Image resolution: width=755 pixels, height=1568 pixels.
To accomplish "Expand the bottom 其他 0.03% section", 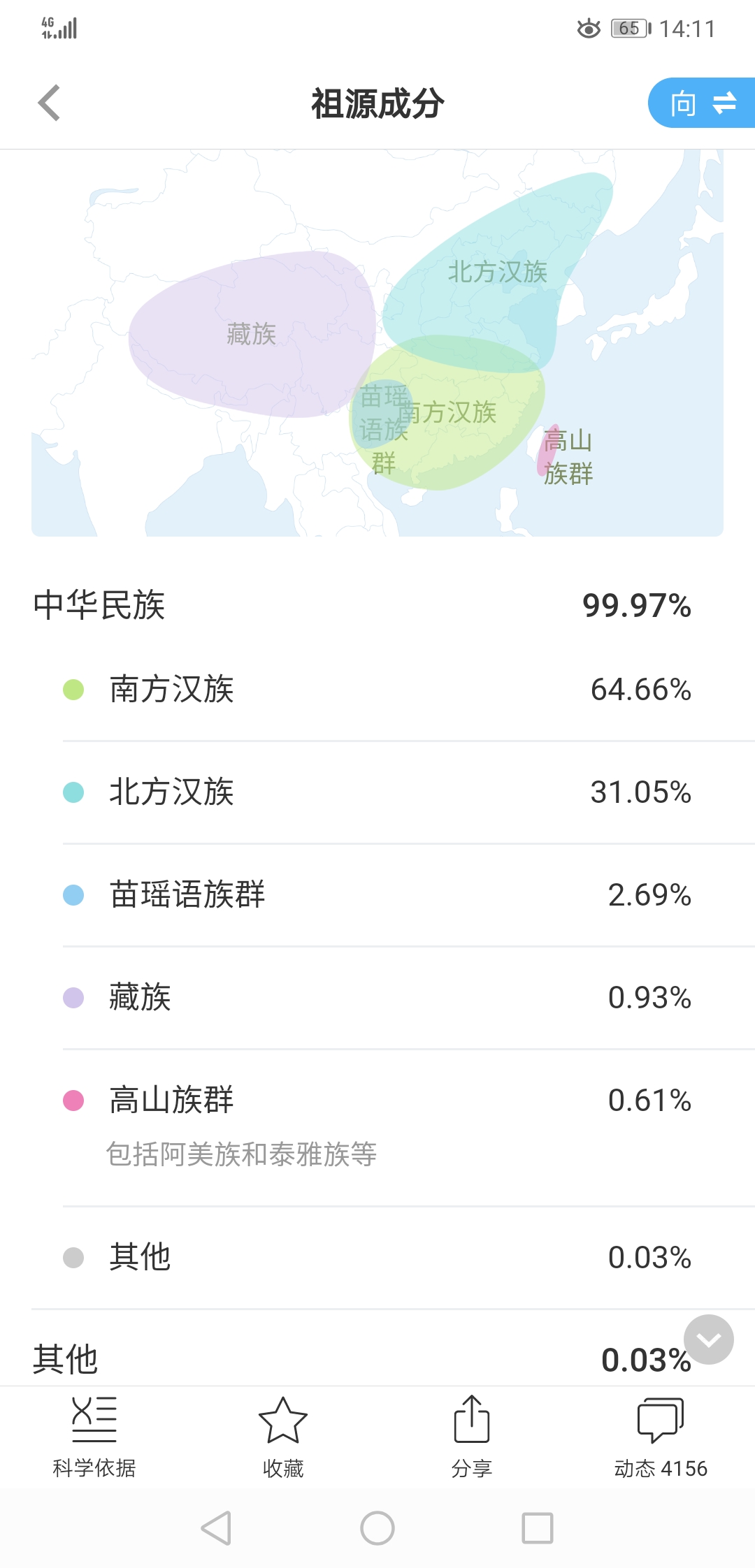I will point(361,1360).
